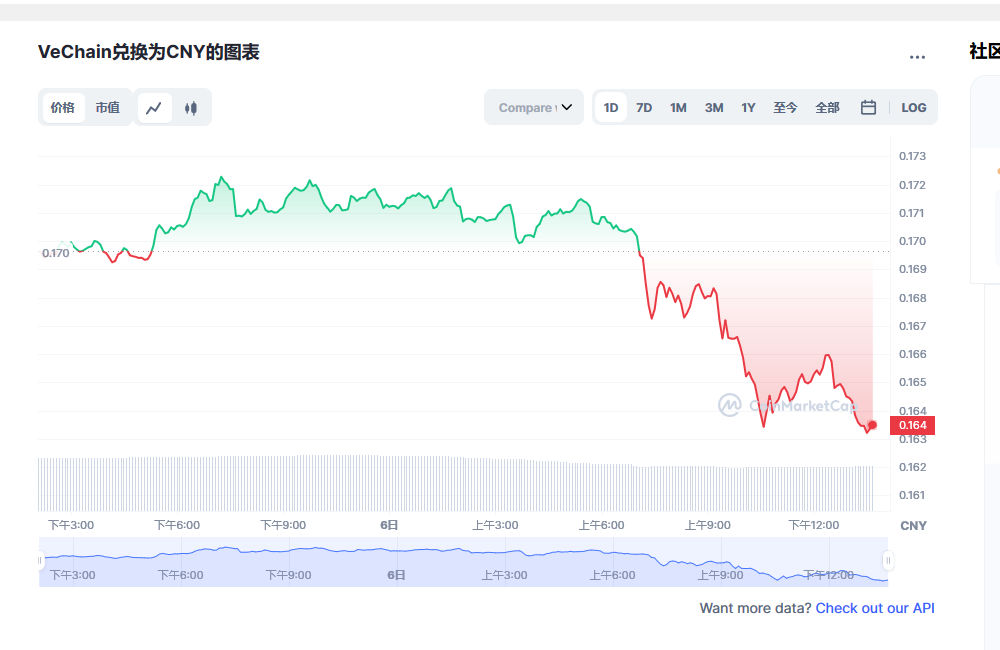Click the 6日 main x-axis date label
Viewport: 1000px width, 650px height.
pos(389,525)
